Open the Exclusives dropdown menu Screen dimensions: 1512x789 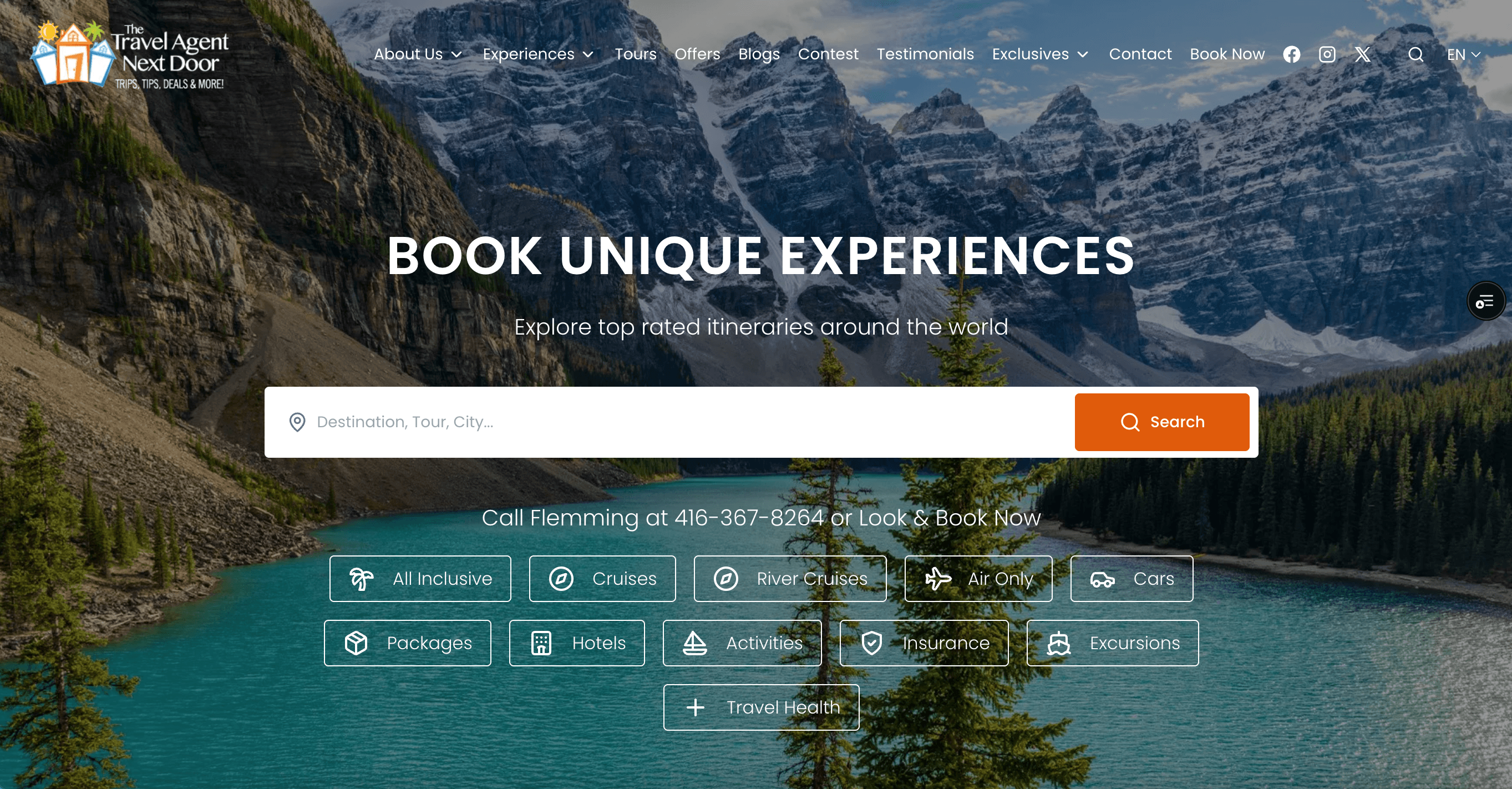pos(1040,54)
